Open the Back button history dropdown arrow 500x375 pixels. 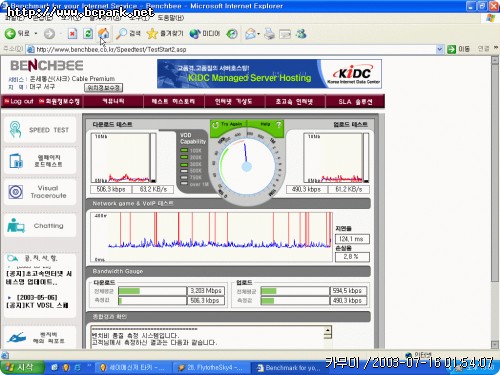(x=36, y=34)
